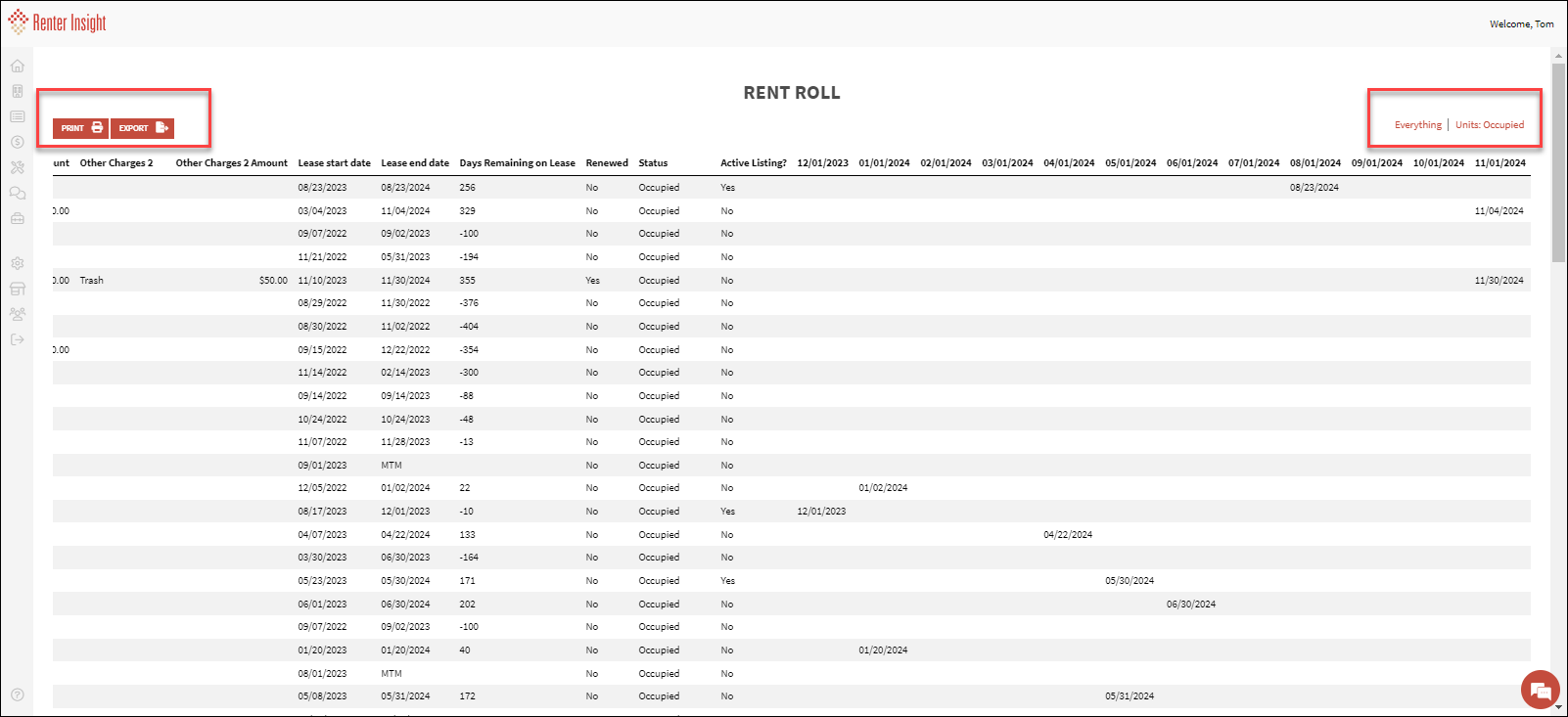Click the 09/01/2024 column header
The width and height of the screenshot is (1568, 717).
[1377, 163]
